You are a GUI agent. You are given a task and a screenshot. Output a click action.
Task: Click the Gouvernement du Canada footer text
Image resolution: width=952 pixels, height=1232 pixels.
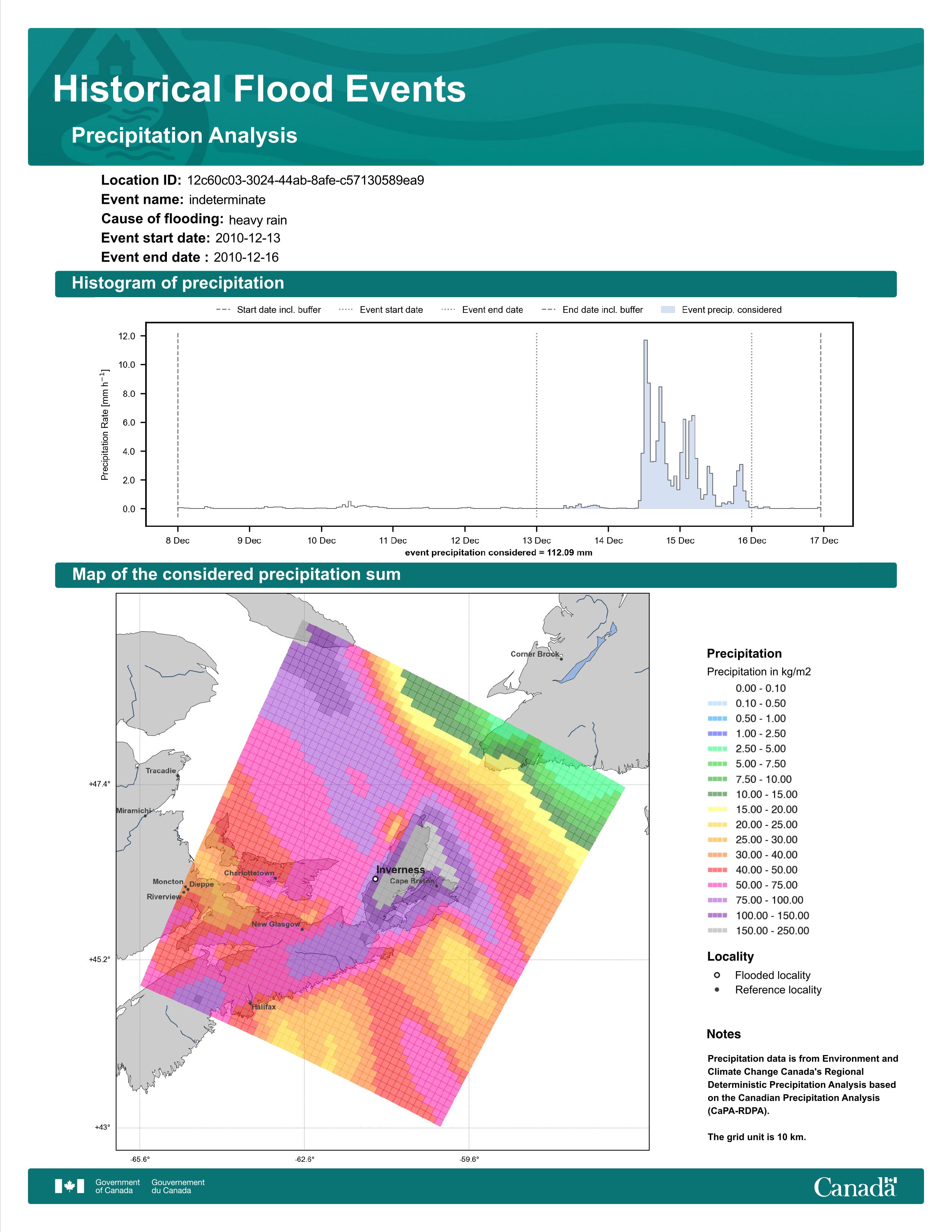(178, 1186)
